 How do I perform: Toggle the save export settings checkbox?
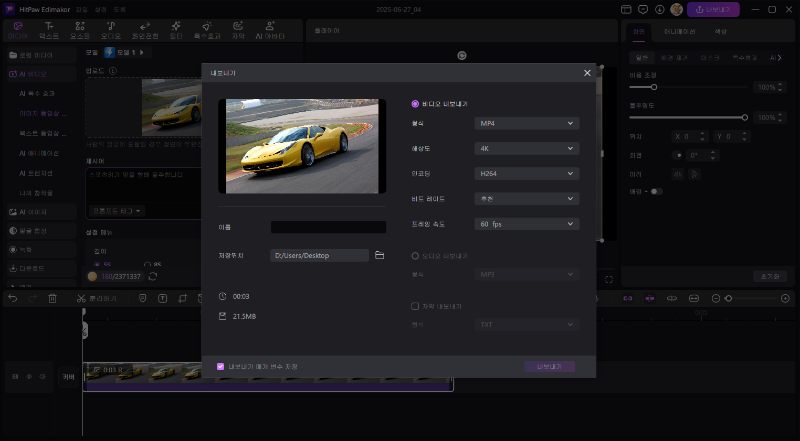221,367
